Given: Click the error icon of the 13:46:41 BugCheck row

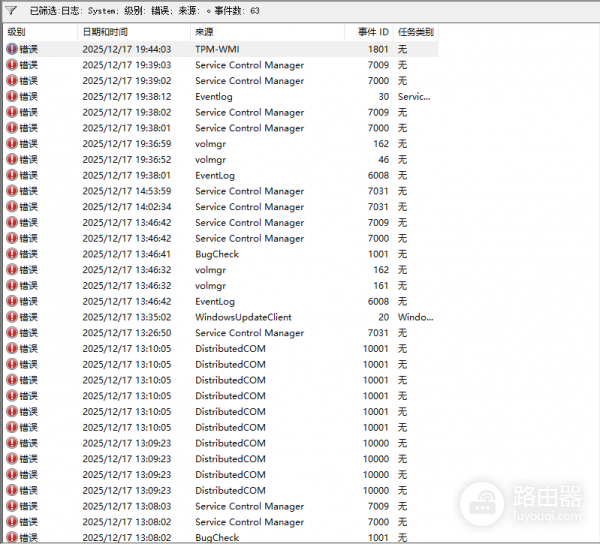Looking at the screenshot, I should [x=12, y=254].
